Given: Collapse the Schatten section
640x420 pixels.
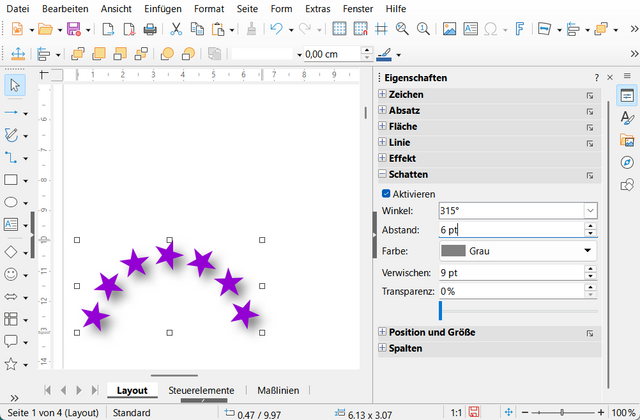Looking at the screenshot, I should click(383, 175).
